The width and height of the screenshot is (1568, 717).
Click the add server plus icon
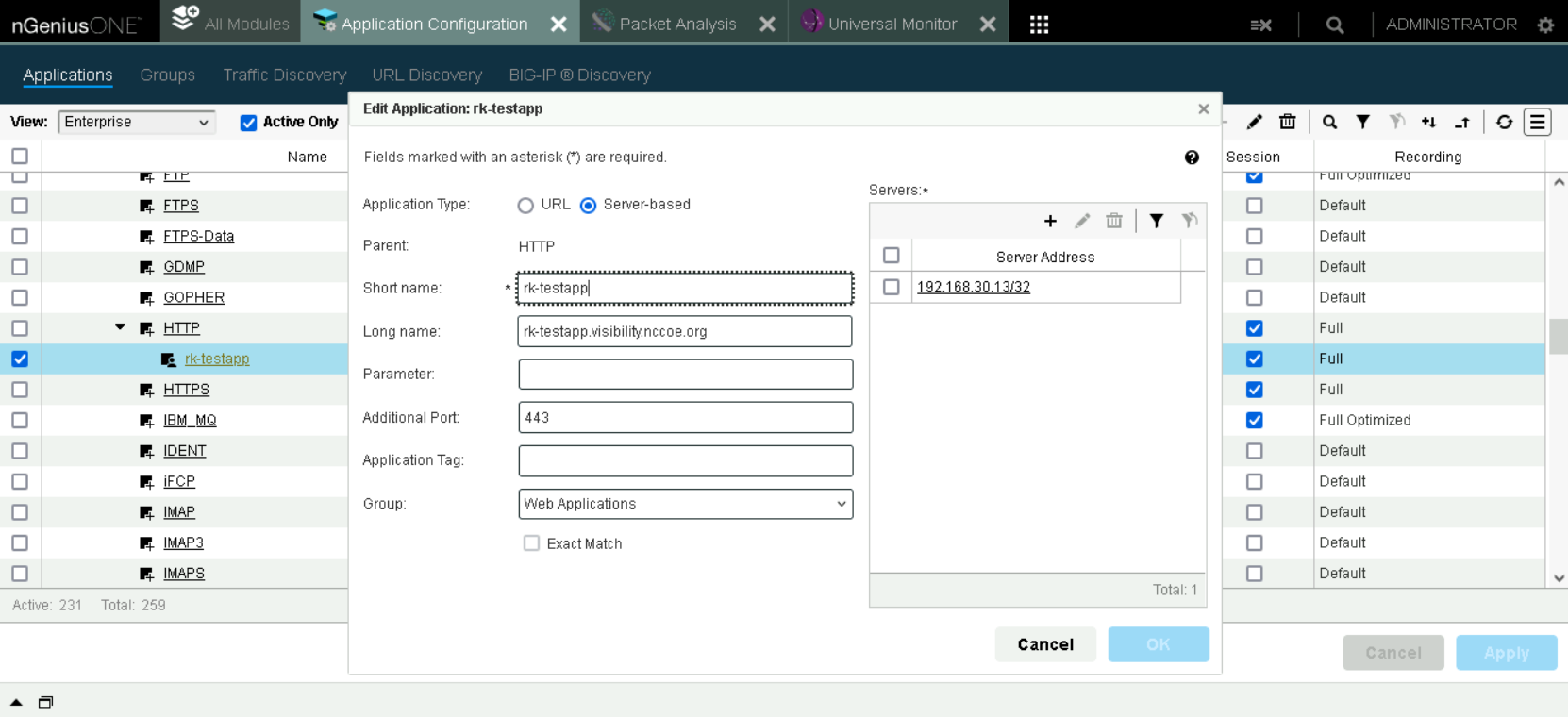click(x=1050, y=221)
